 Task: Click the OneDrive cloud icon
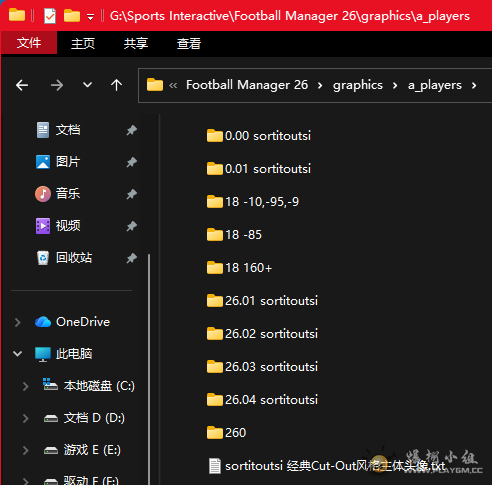click(x=43, y=322)
